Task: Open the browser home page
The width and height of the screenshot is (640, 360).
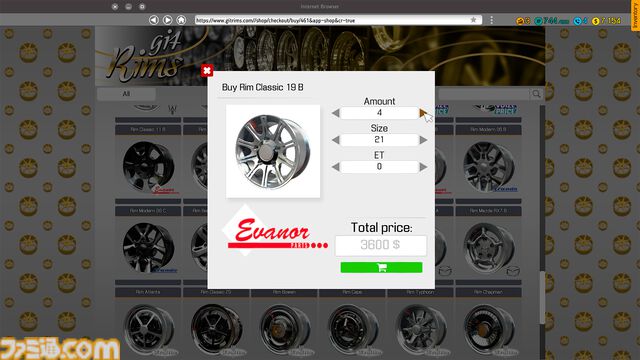Action: coord(181,20)
